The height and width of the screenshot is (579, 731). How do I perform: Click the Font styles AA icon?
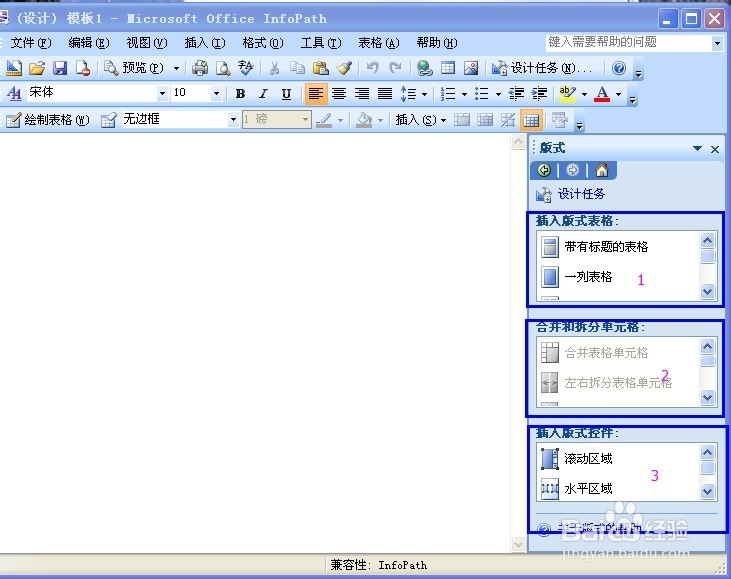point(14,94)
